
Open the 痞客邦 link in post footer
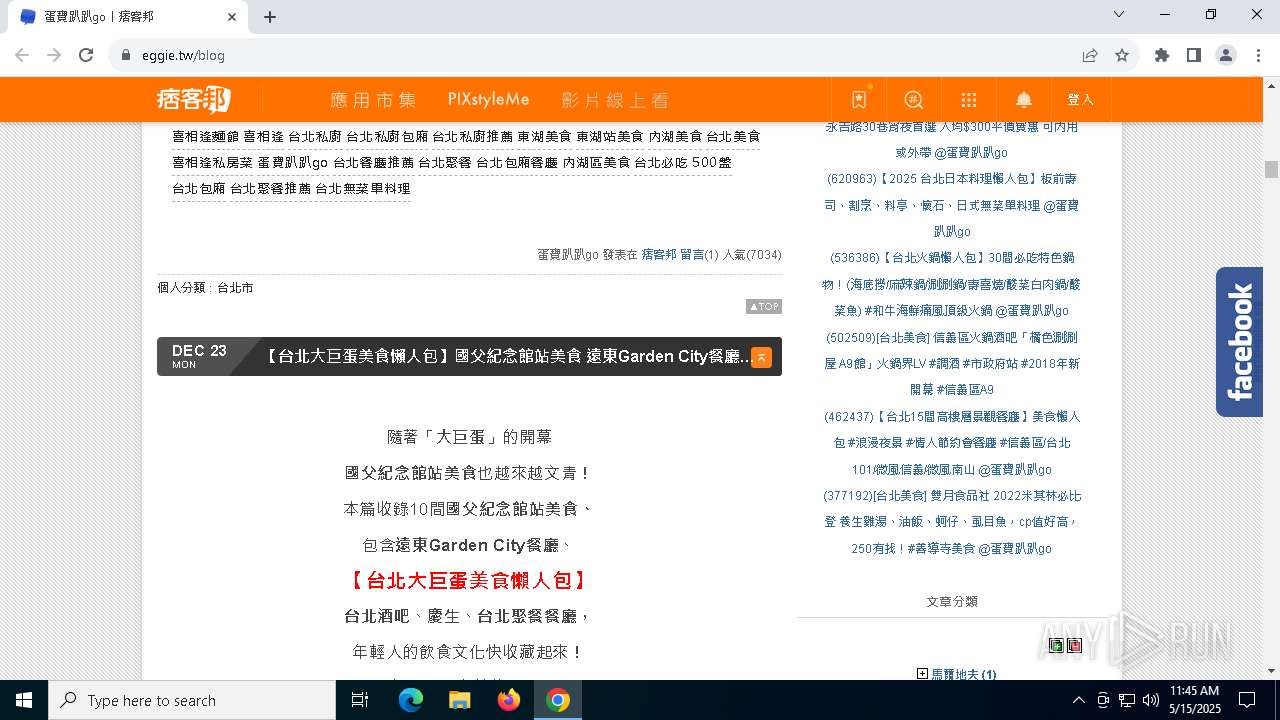pos(659,255)
